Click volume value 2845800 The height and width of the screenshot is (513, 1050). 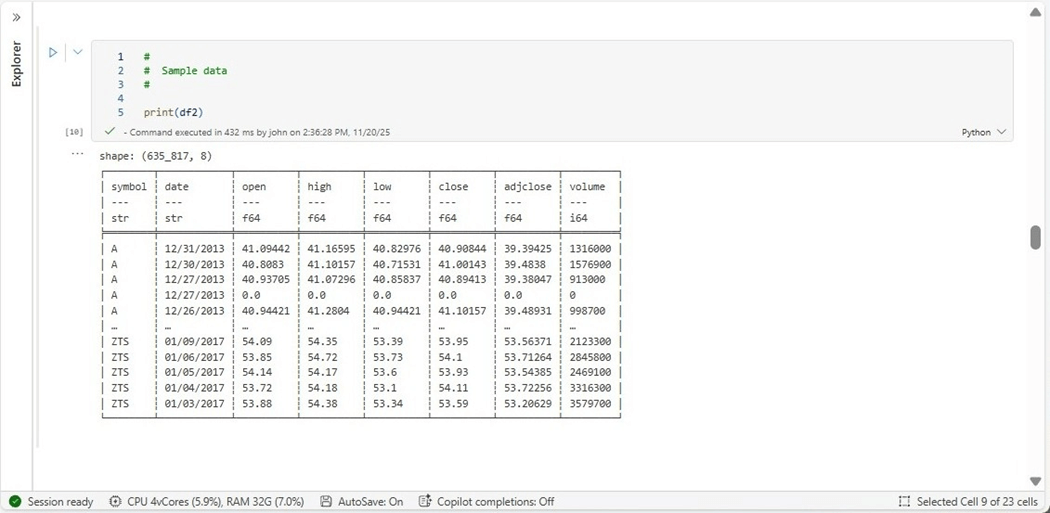pyautogui.click(x=593, y=357)
